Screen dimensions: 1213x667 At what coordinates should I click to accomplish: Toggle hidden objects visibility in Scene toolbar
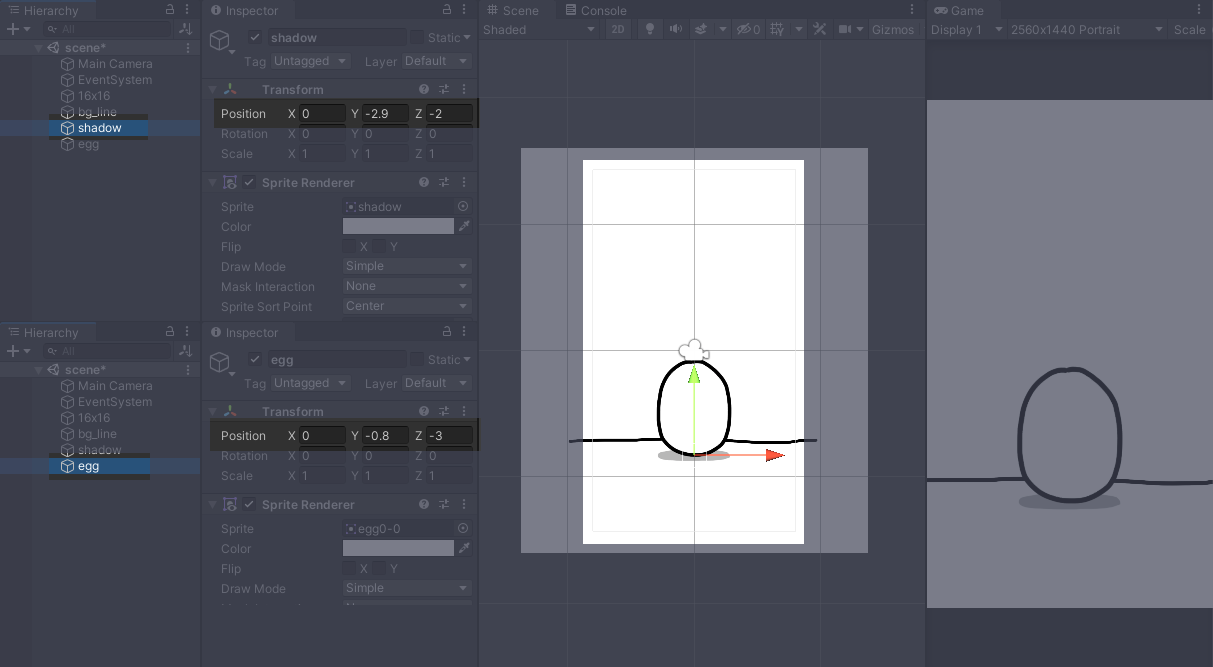click(748, 29)
